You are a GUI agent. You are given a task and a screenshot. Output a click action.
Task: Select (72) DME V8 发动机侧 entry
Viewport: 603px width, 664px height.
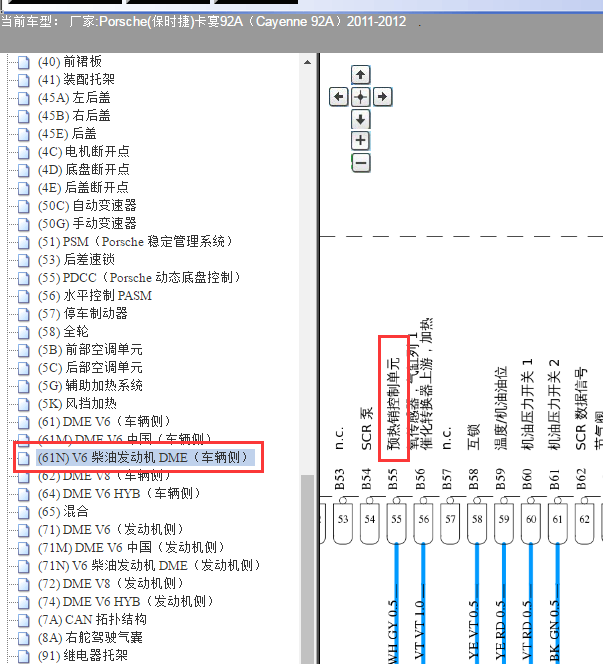111,584
